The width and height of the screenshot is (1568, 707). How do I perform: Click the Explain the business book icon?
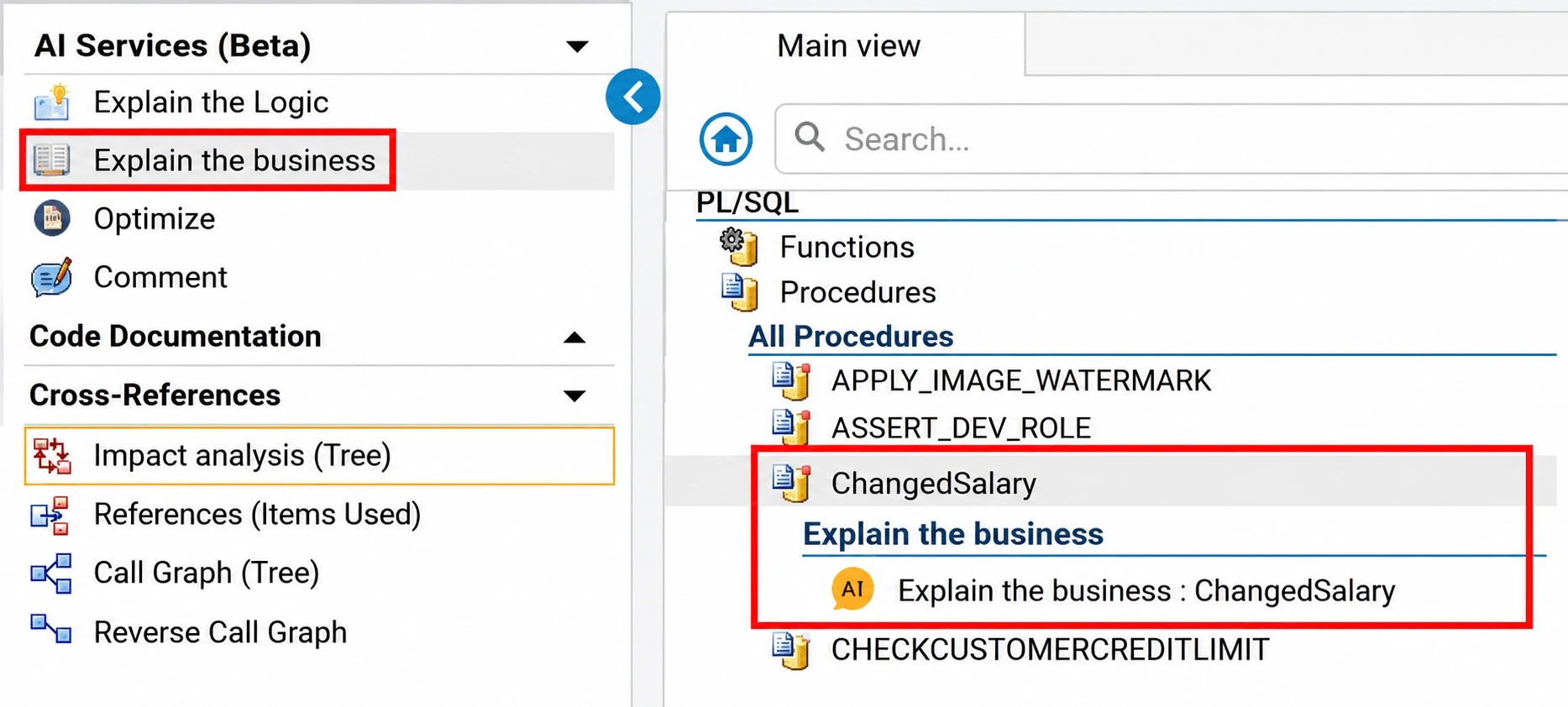52,160
